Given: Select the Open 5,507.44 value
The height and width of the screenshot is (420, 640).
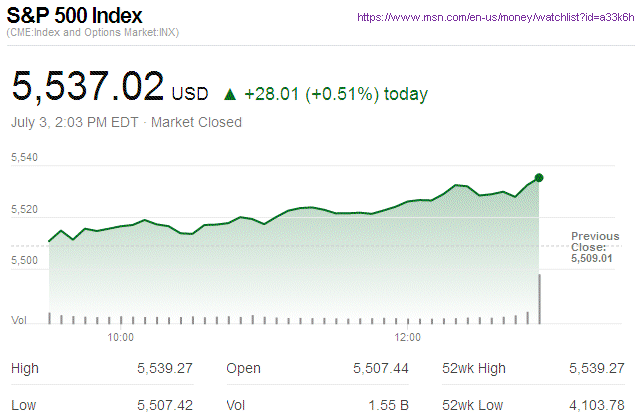Looking at the screenshot, I should pos(380,369).
